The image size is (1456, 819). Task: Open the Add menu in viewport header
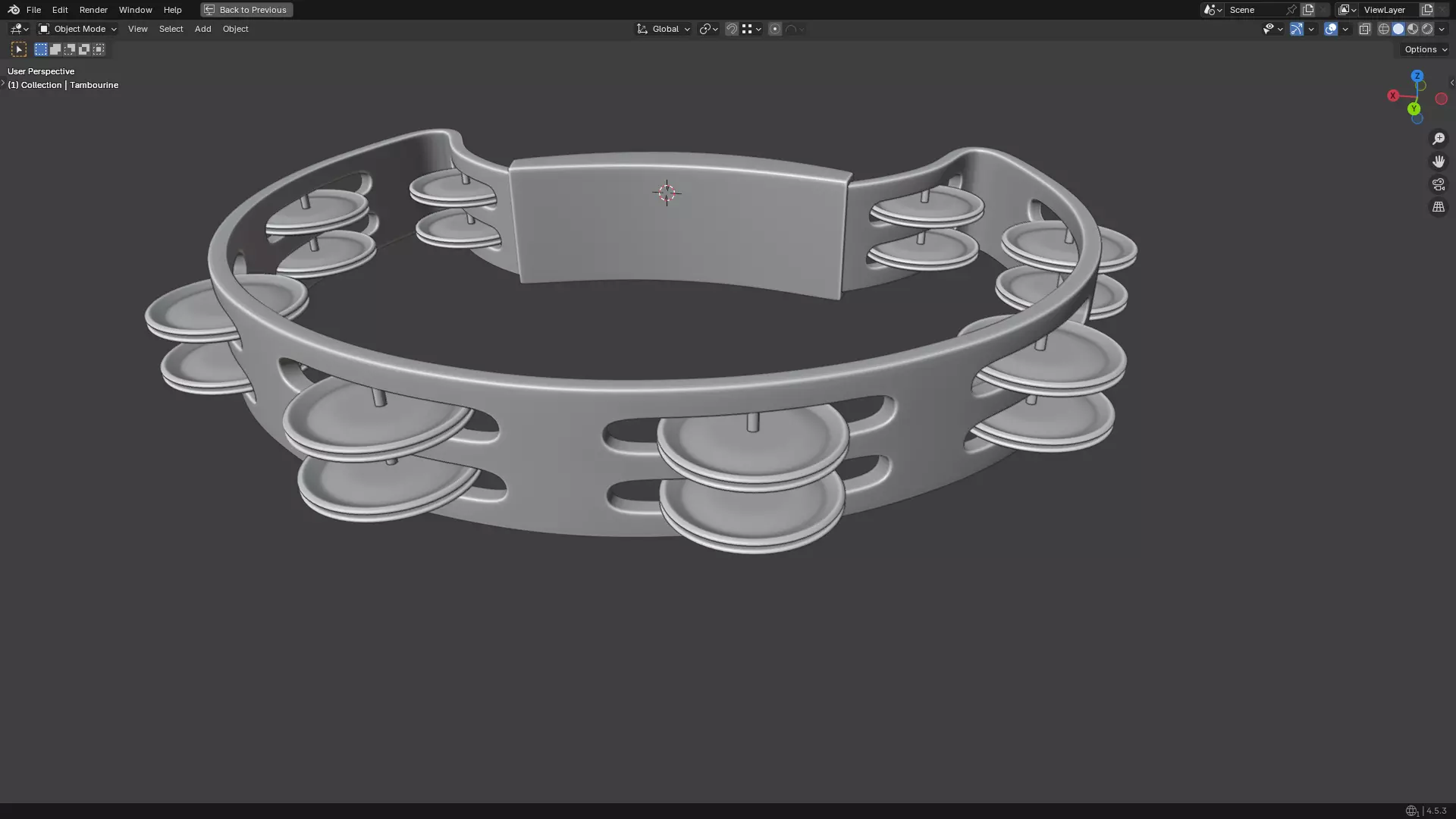202,29
